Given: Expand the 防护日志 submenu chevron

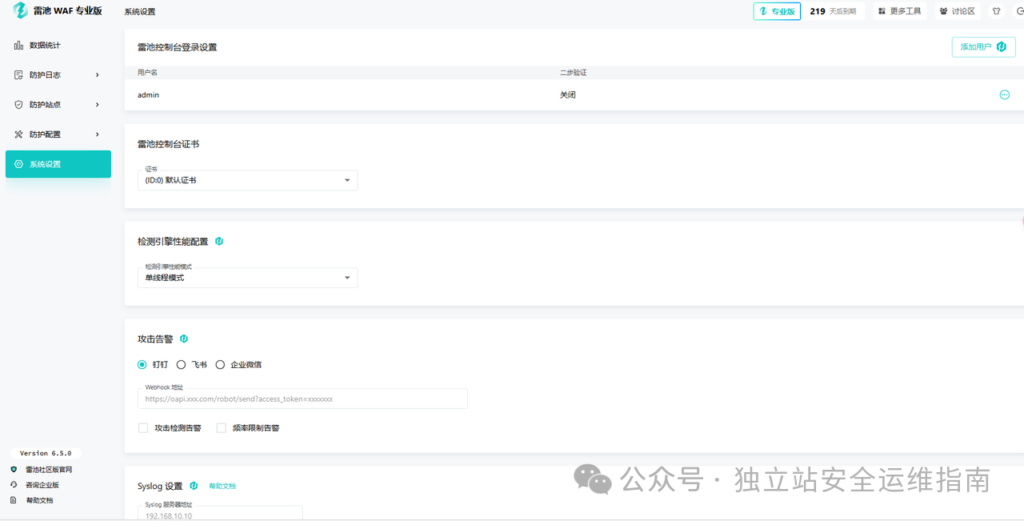Looking at the screenshot, I should 98,75.
